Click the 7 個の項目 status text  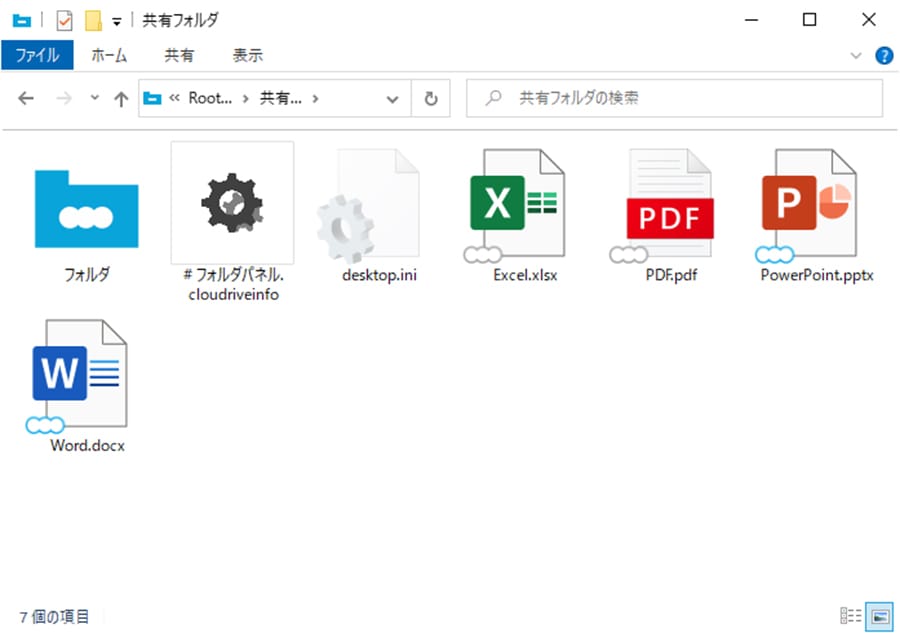(54, 617)
